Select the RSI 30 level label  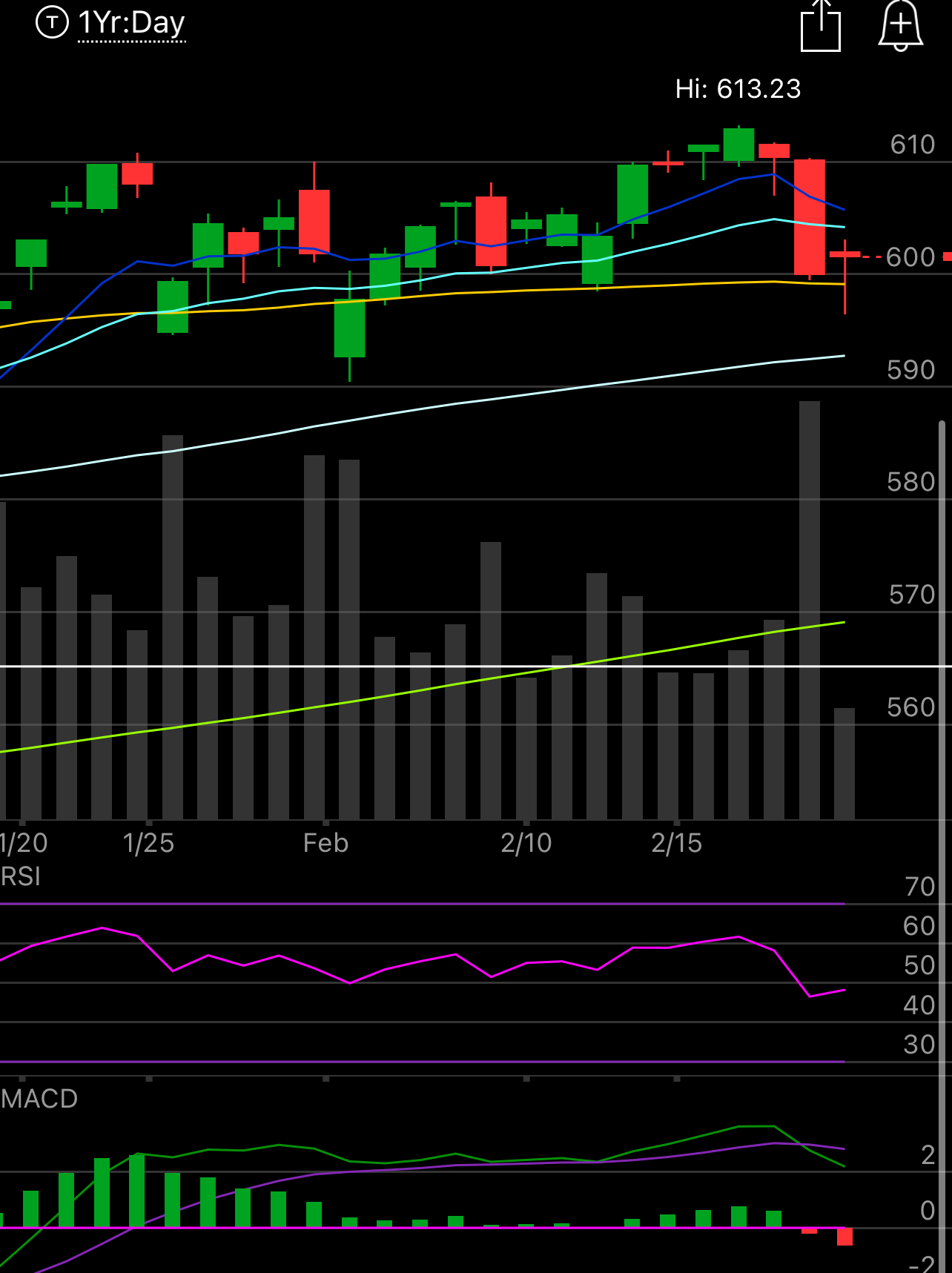click(x=919, y=1045)
